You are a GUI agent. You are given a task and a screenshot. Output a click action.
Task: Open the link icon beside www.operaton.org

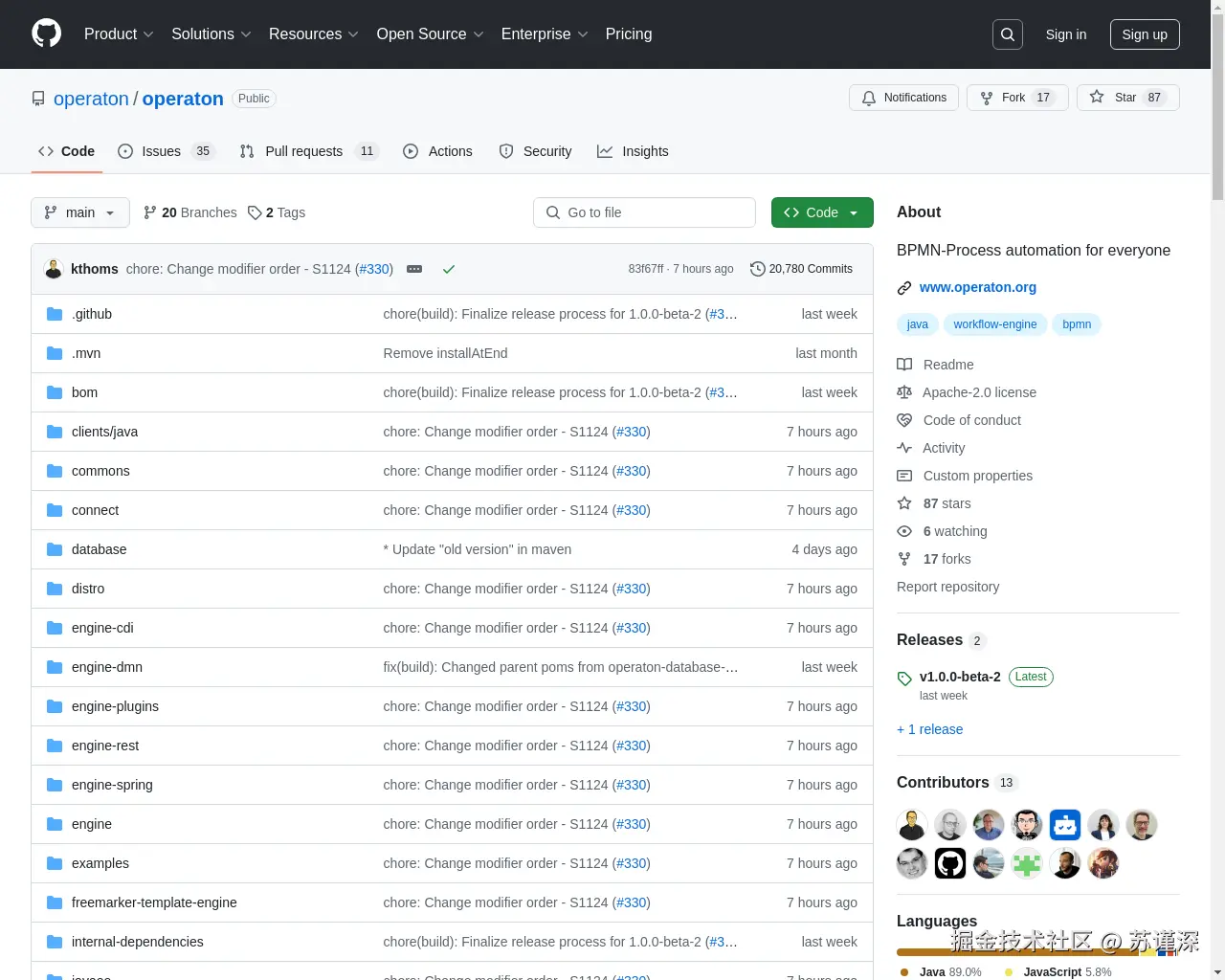(904, 287)
